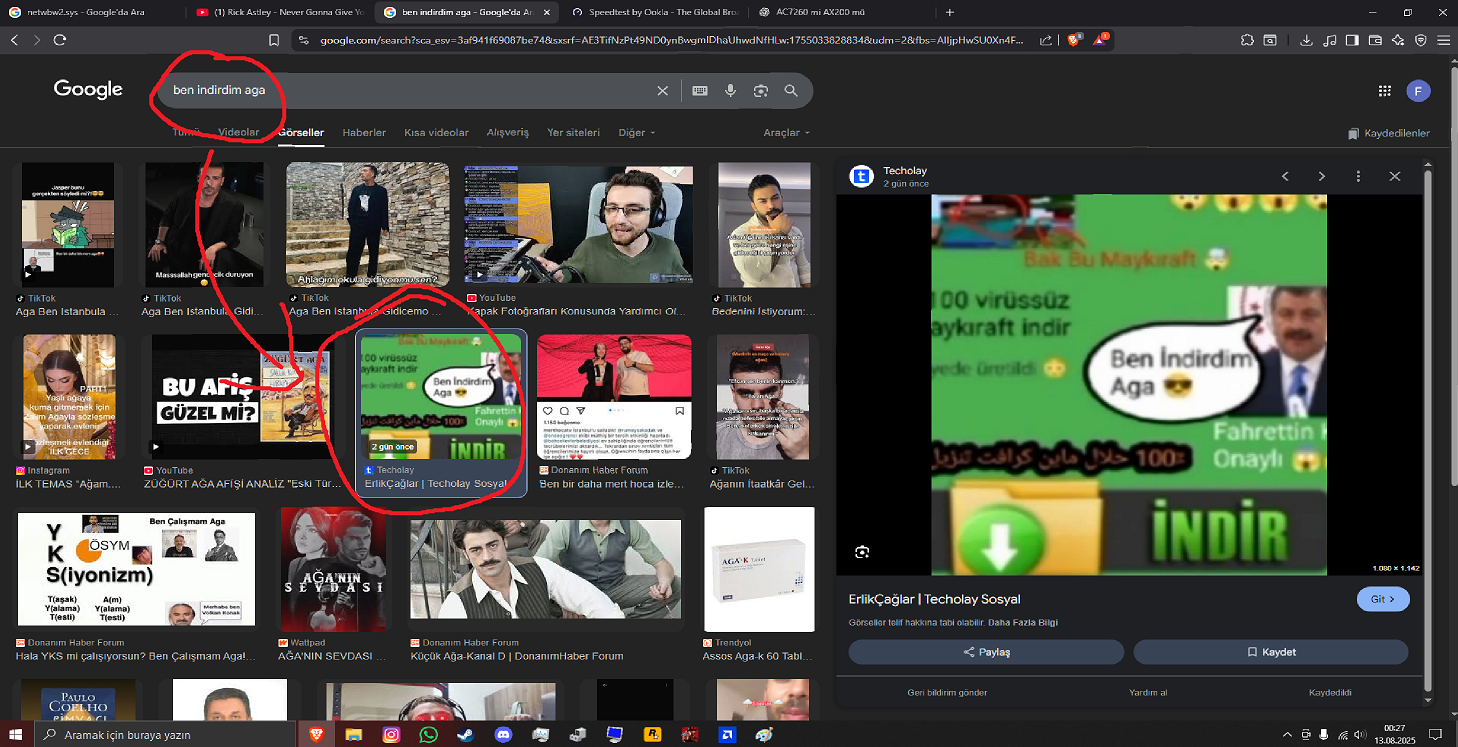Screen dimensions: 1458x747
Task: Start voice search with the microphone icon
Action: coord(730,91)
